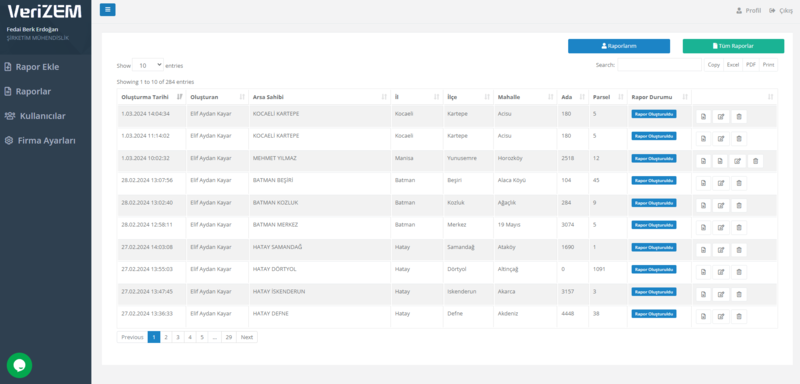View document of BATMAN KOZLUK report

pyautogui.click(x=703, y=206)
